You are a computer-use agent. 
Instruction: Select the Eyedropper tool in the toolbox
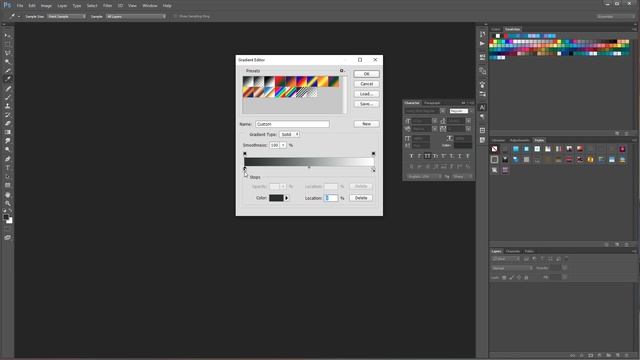click(8, 79)
